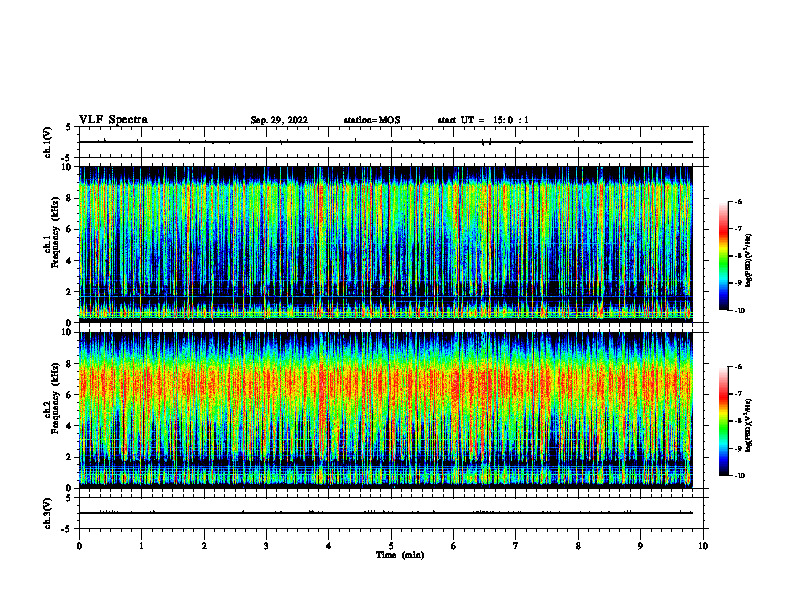Click the ch.1 spectrogram color scale bar
The width and height of the screenshot is (792, 612).
point(723,256)
